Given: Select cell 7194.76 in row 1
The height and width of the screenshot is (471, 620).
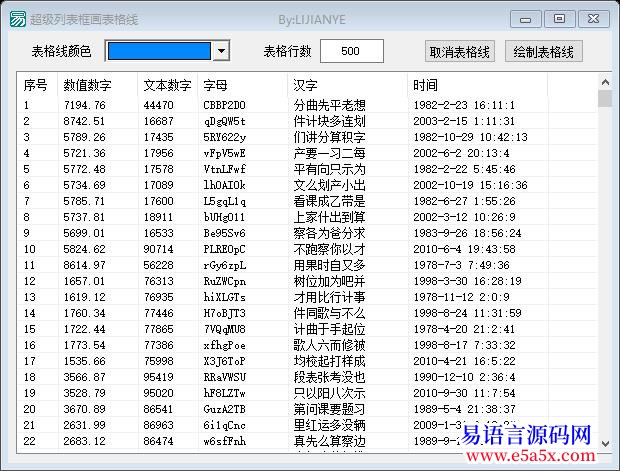Looking at the screenshot, I should click(x=85, y=105).
